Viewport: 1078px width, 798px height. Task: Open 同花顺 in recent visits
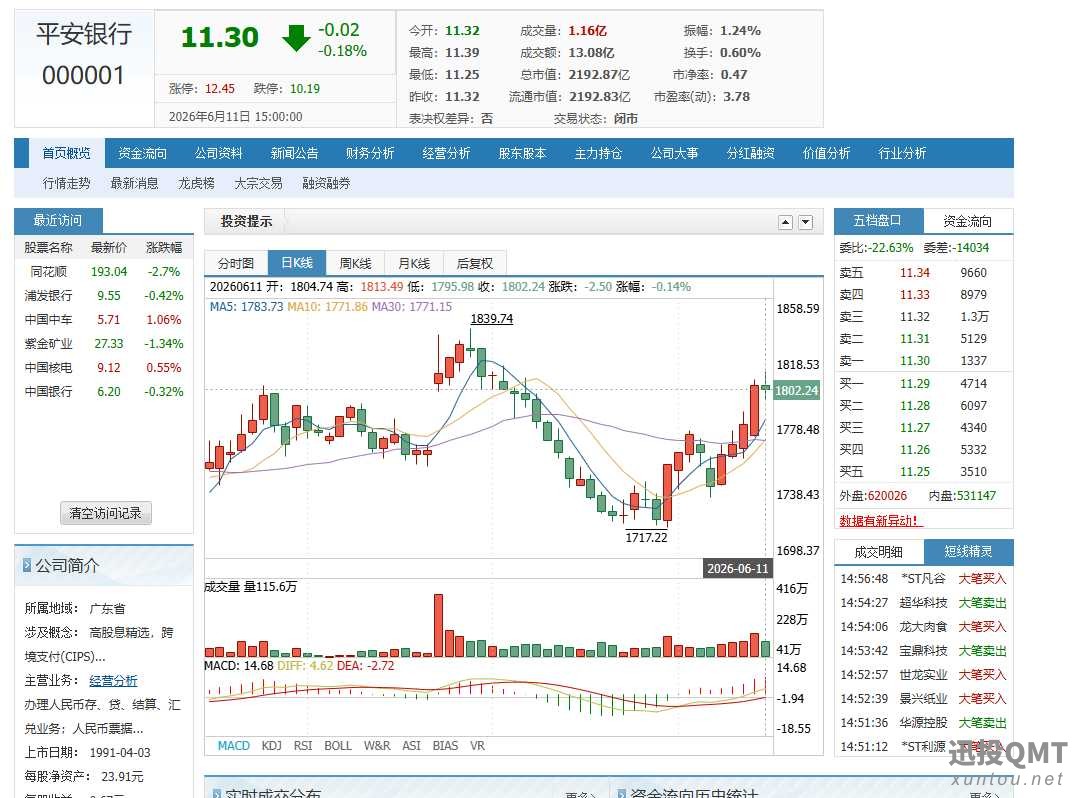coord(48,271)
